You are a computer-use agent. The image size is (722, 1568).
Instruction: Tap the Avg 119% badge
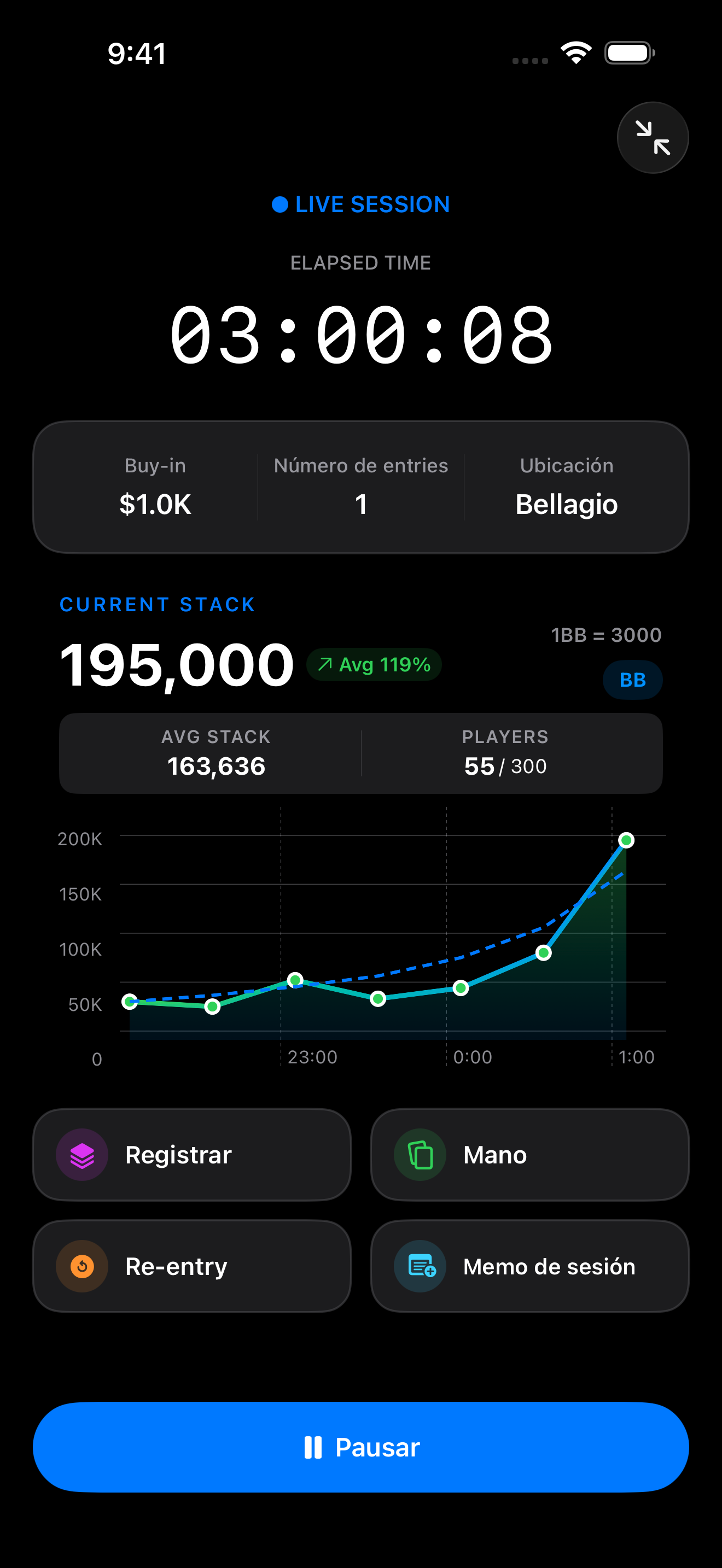[374, 665]
